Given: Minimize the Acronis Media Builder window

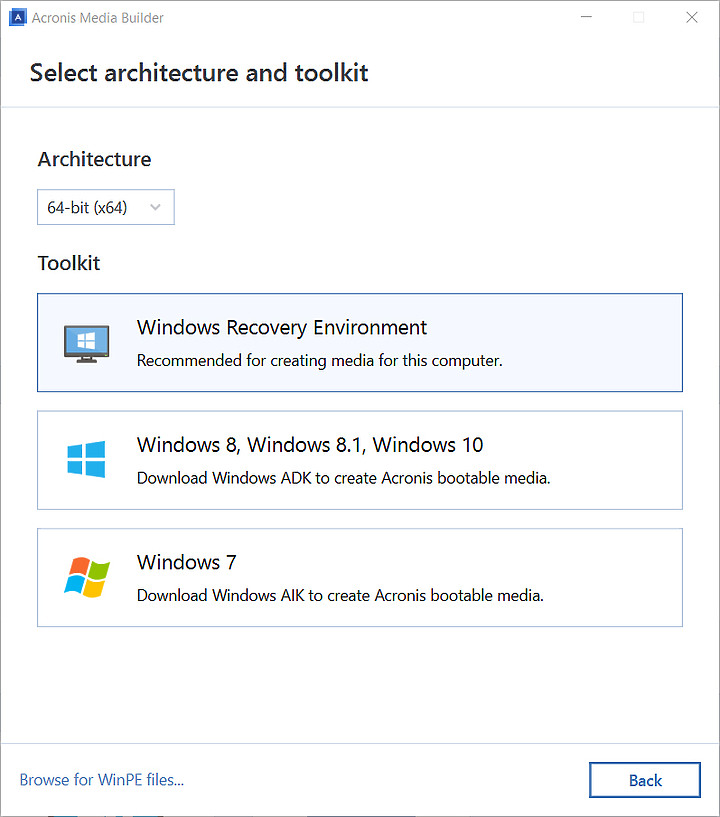Looking at the screenshot, I should pos(587,17).
